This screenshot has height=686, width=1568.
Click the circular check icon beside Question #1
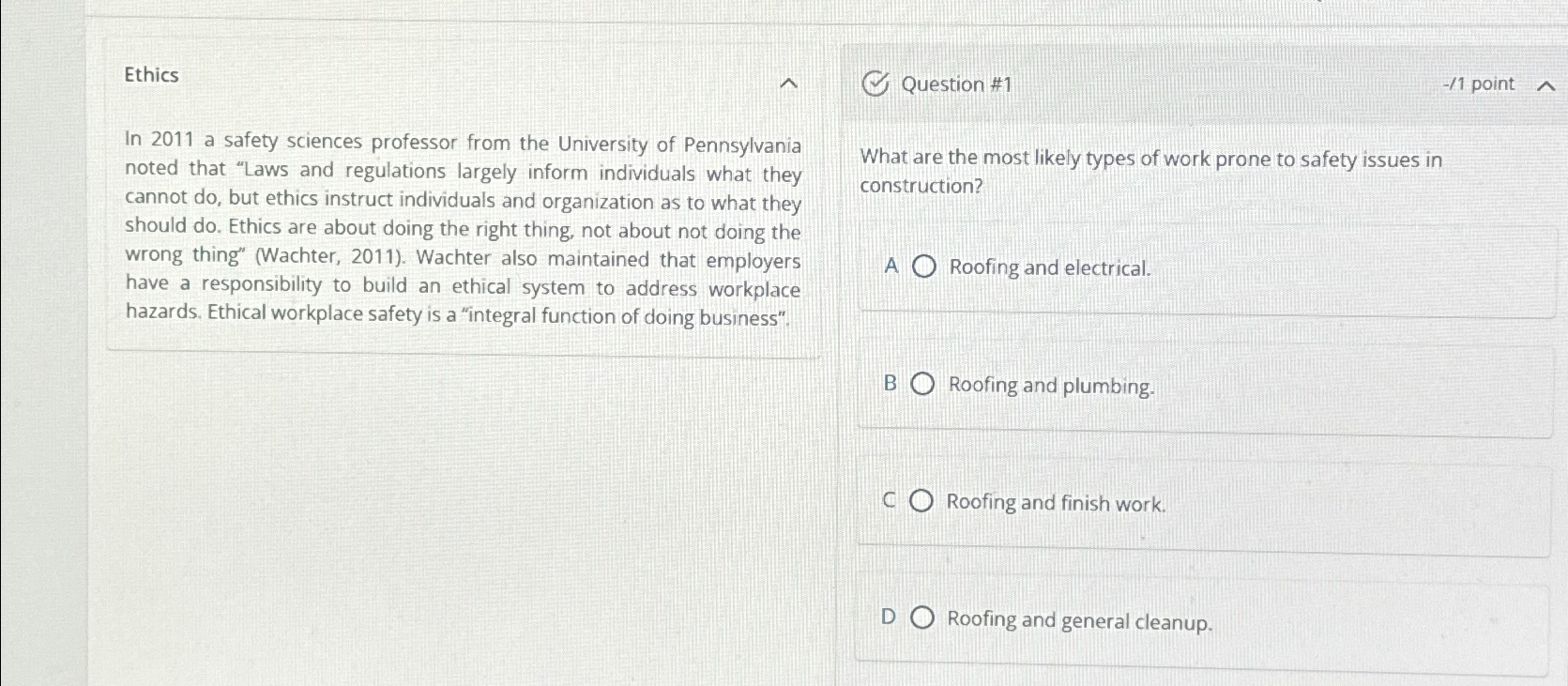(875, 84)
